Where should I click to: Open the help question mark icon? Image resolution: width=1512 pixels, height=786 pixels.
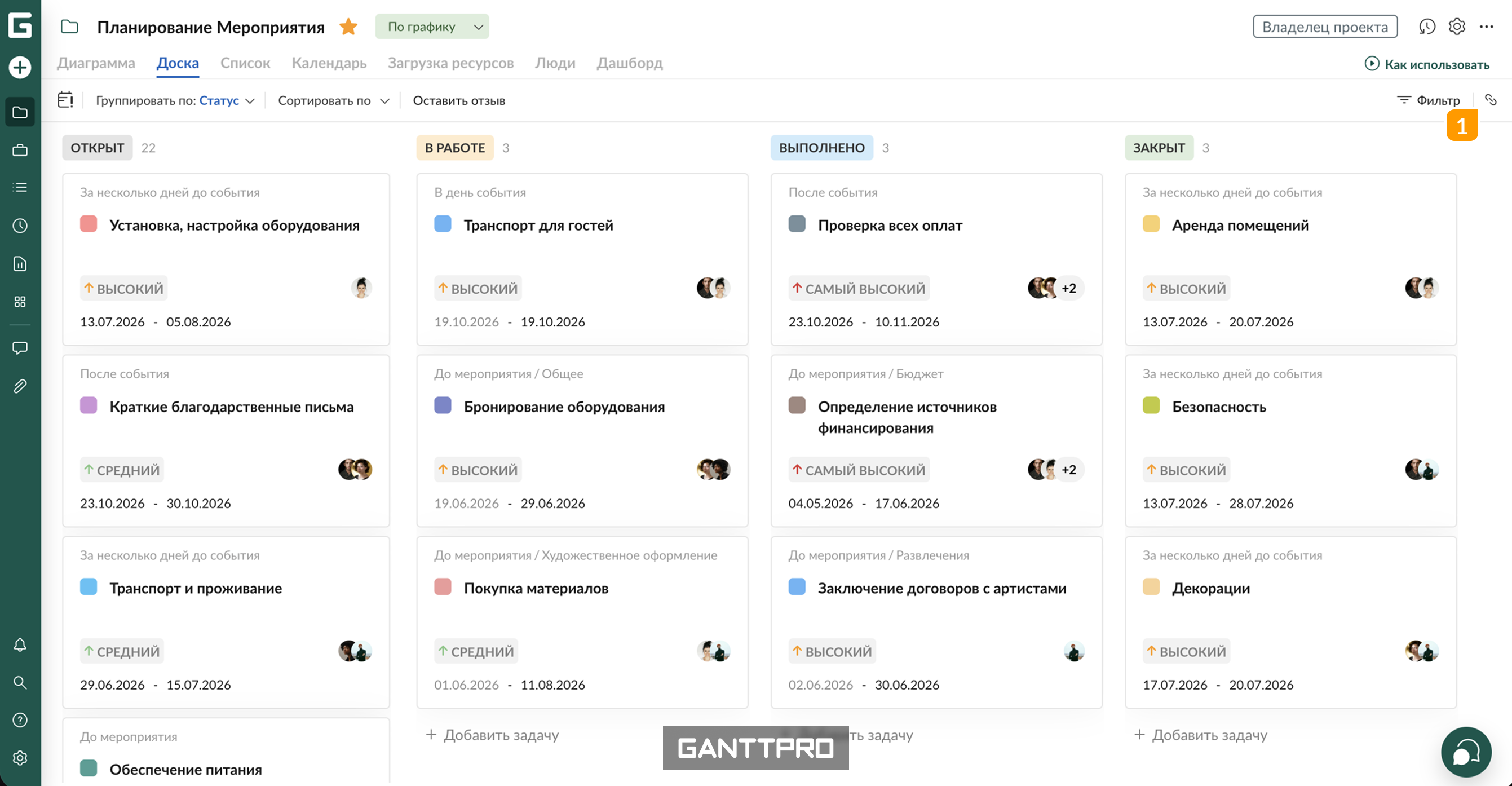(x=20, y=720)
